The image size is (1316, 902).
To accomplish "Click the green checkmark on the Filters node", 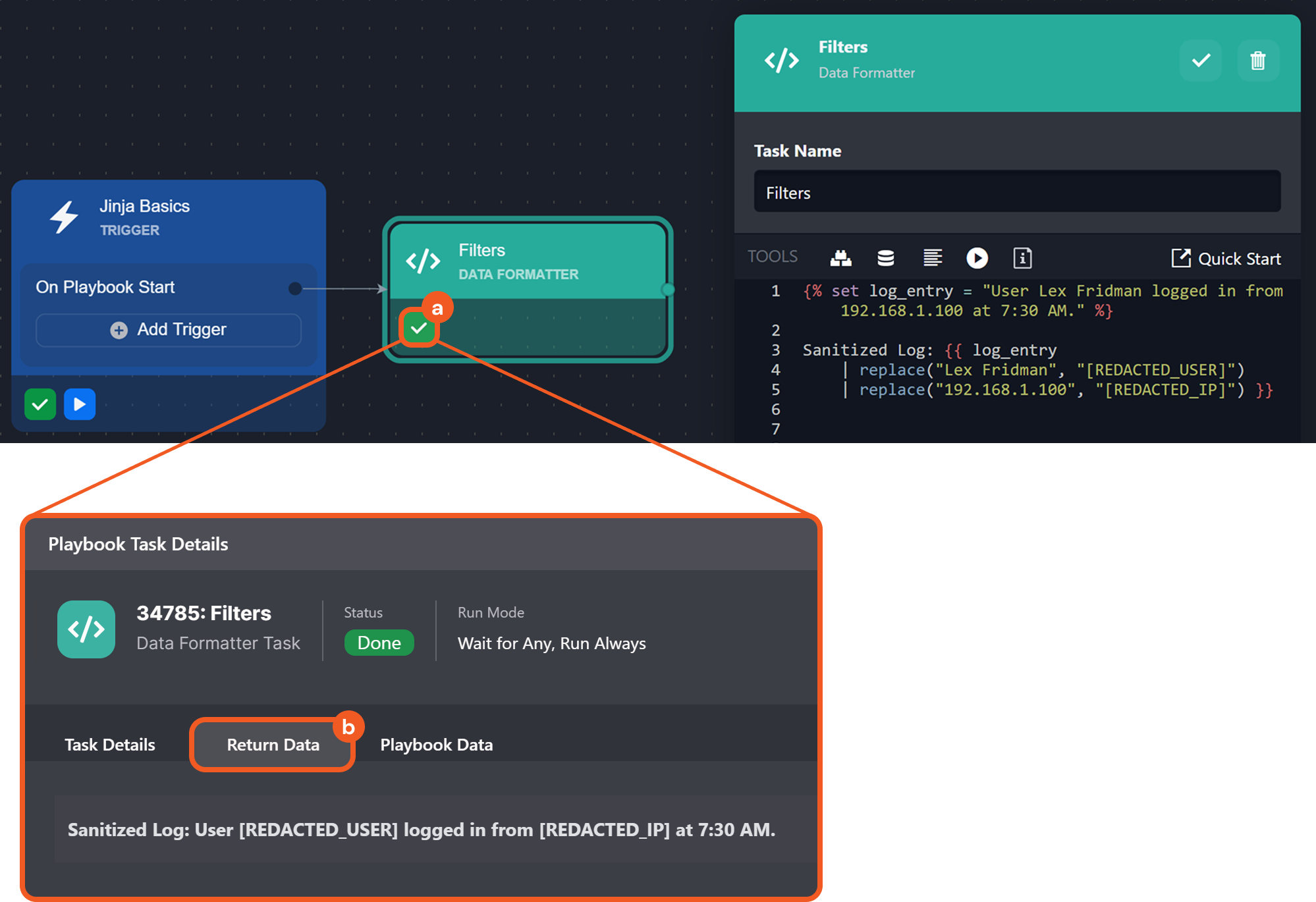I will 418,328.
